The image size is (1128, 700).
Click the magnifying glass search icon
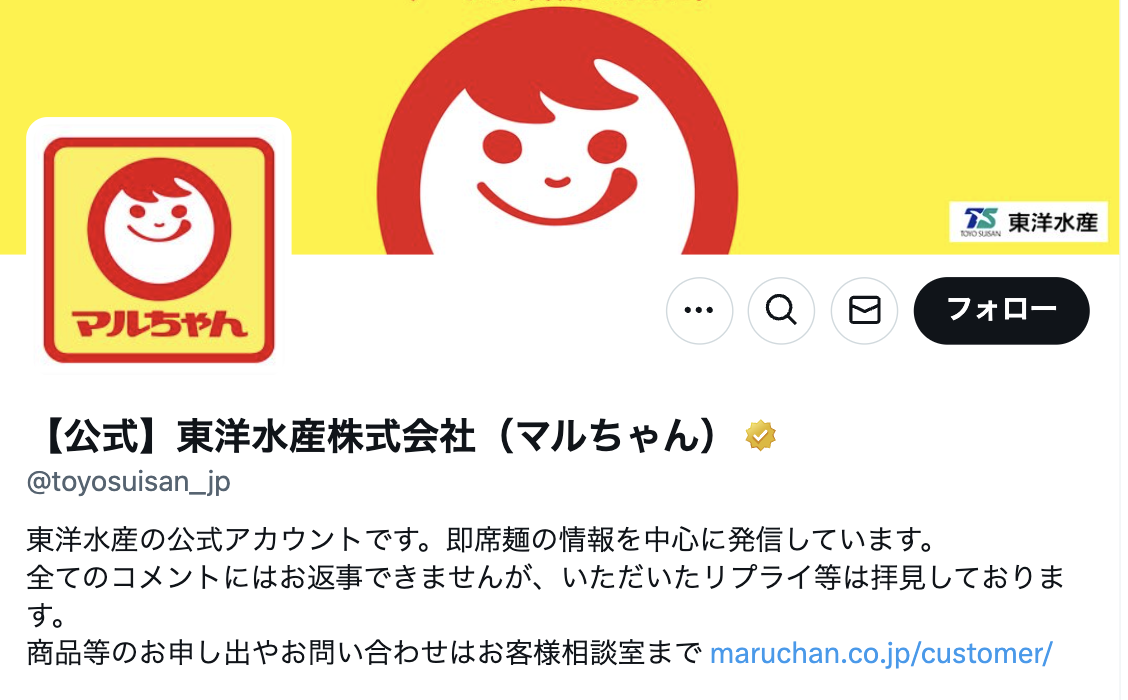pos(781,311)
